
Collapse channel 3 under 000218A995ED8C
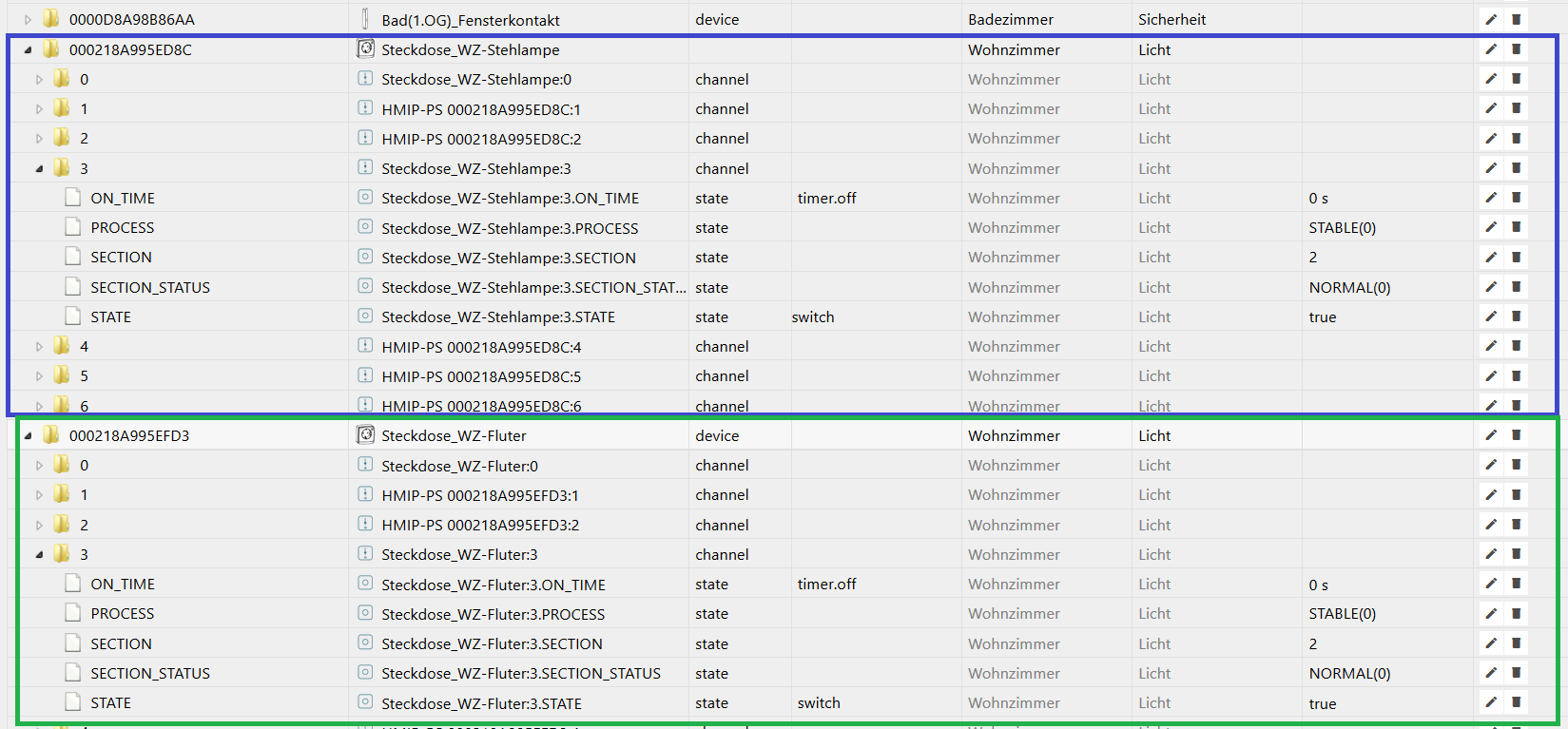point(39,168)
